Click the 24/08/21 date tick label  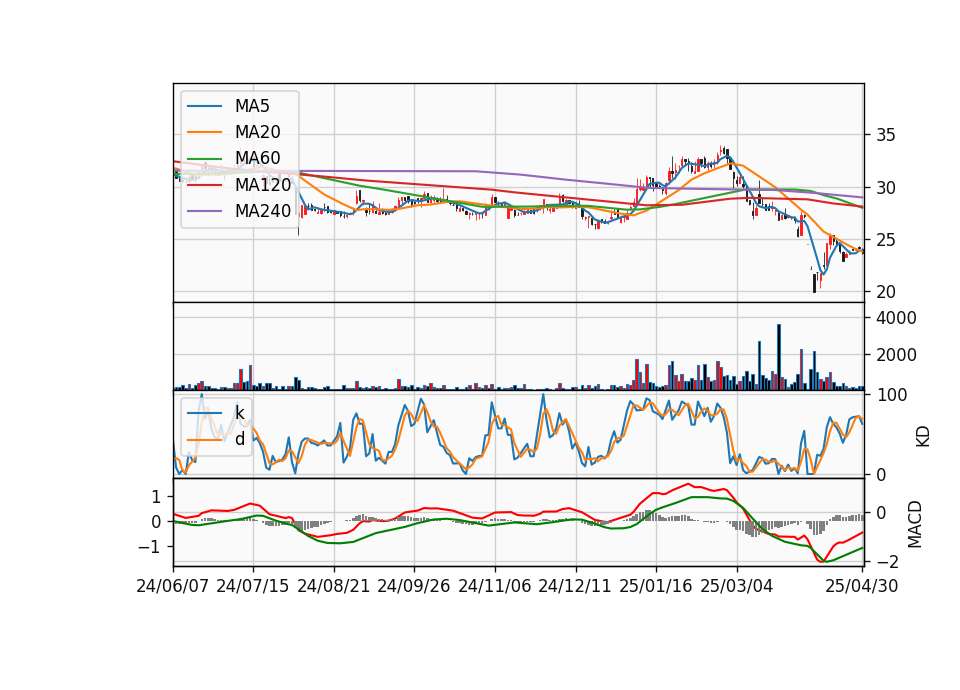334,586
